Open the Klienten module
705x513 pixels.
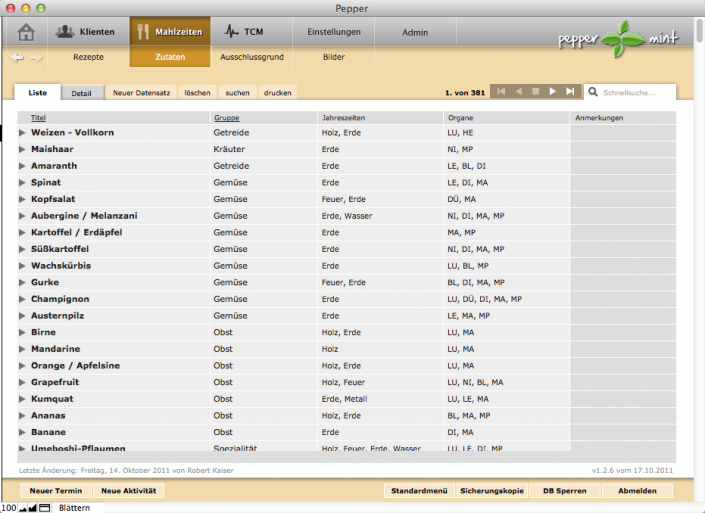point(86,32)
